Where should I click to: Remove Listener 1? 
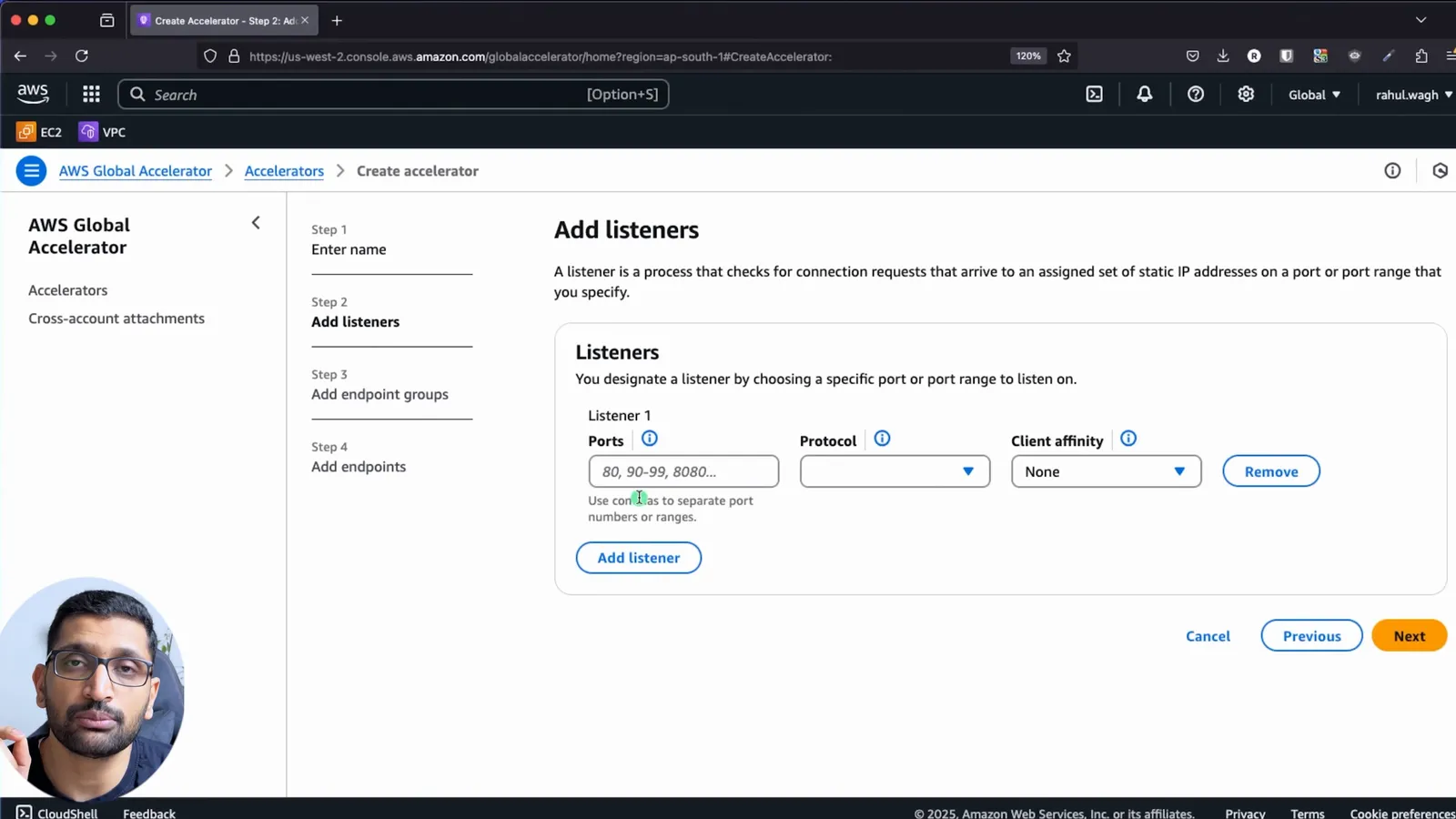1271,471
